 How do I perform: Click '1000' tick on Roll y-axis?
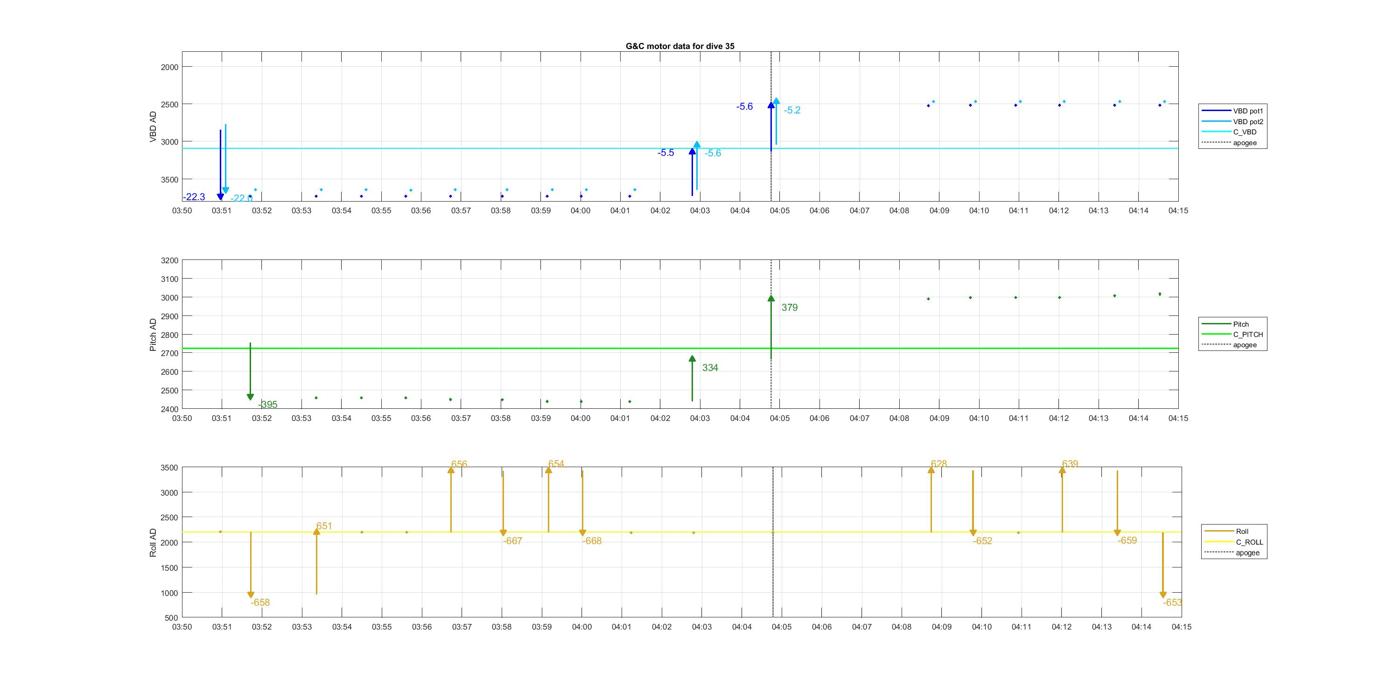pyautogui.click(x=169, y=593)
